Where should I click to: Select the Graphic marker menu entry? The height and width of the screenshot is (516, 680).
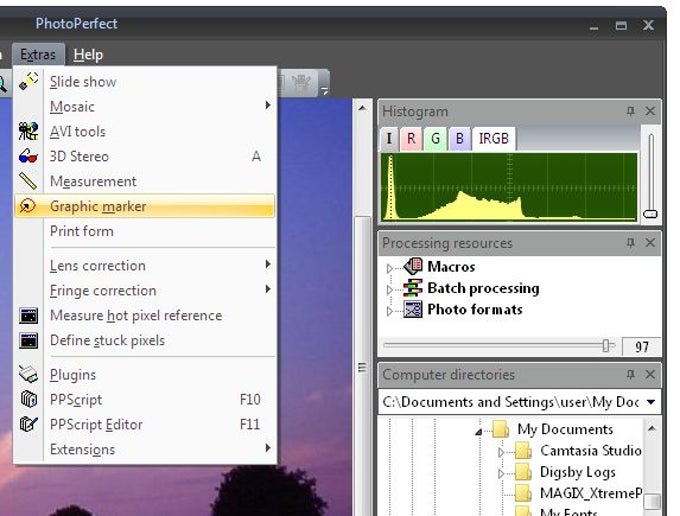(145, 206)
